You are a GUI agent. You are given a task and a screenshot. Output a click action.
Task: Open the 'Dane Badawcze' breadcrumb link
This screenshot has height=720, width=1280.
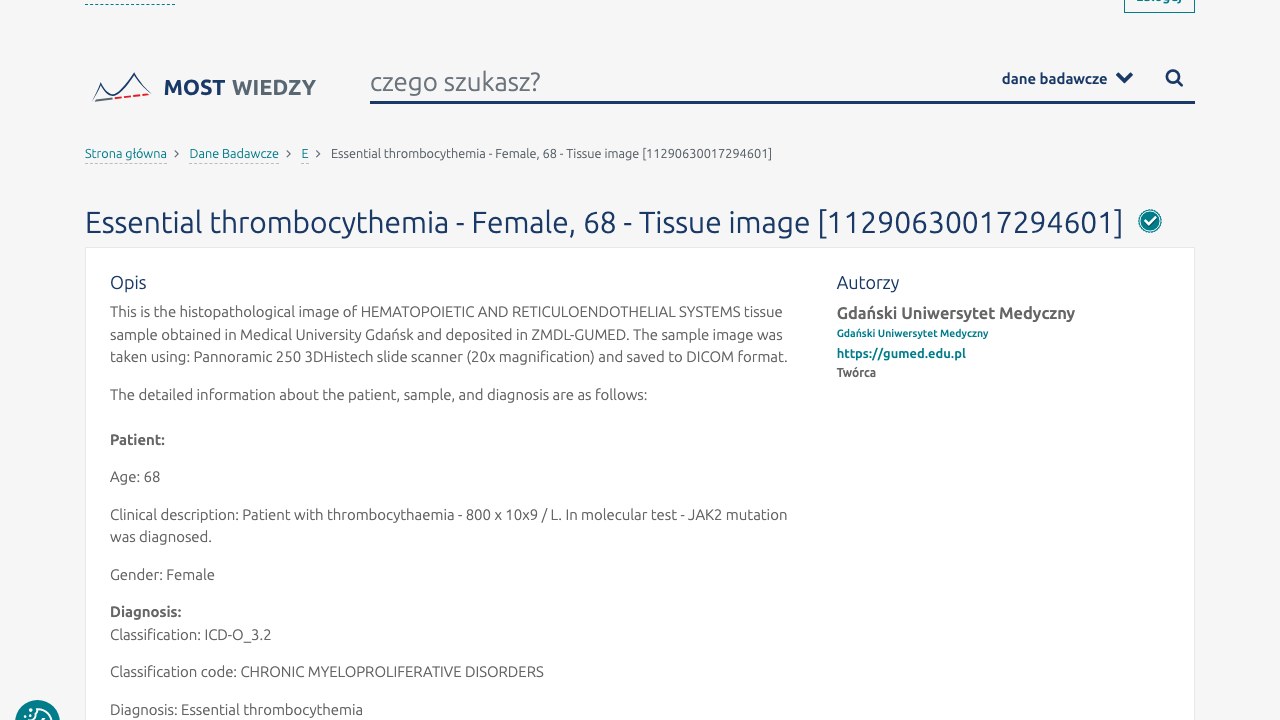click(x=234, y=154)
